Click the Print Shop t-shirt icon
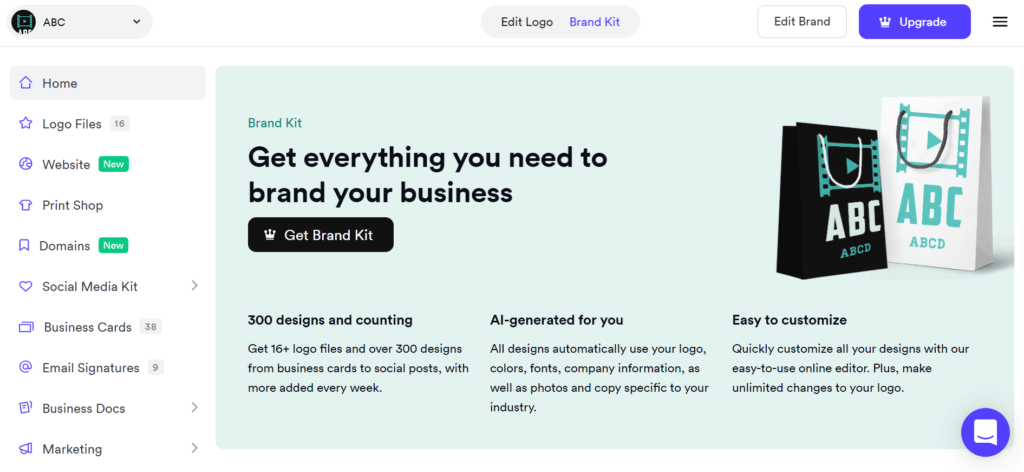This screenshot has width=1024, height=472. point(25,205)
